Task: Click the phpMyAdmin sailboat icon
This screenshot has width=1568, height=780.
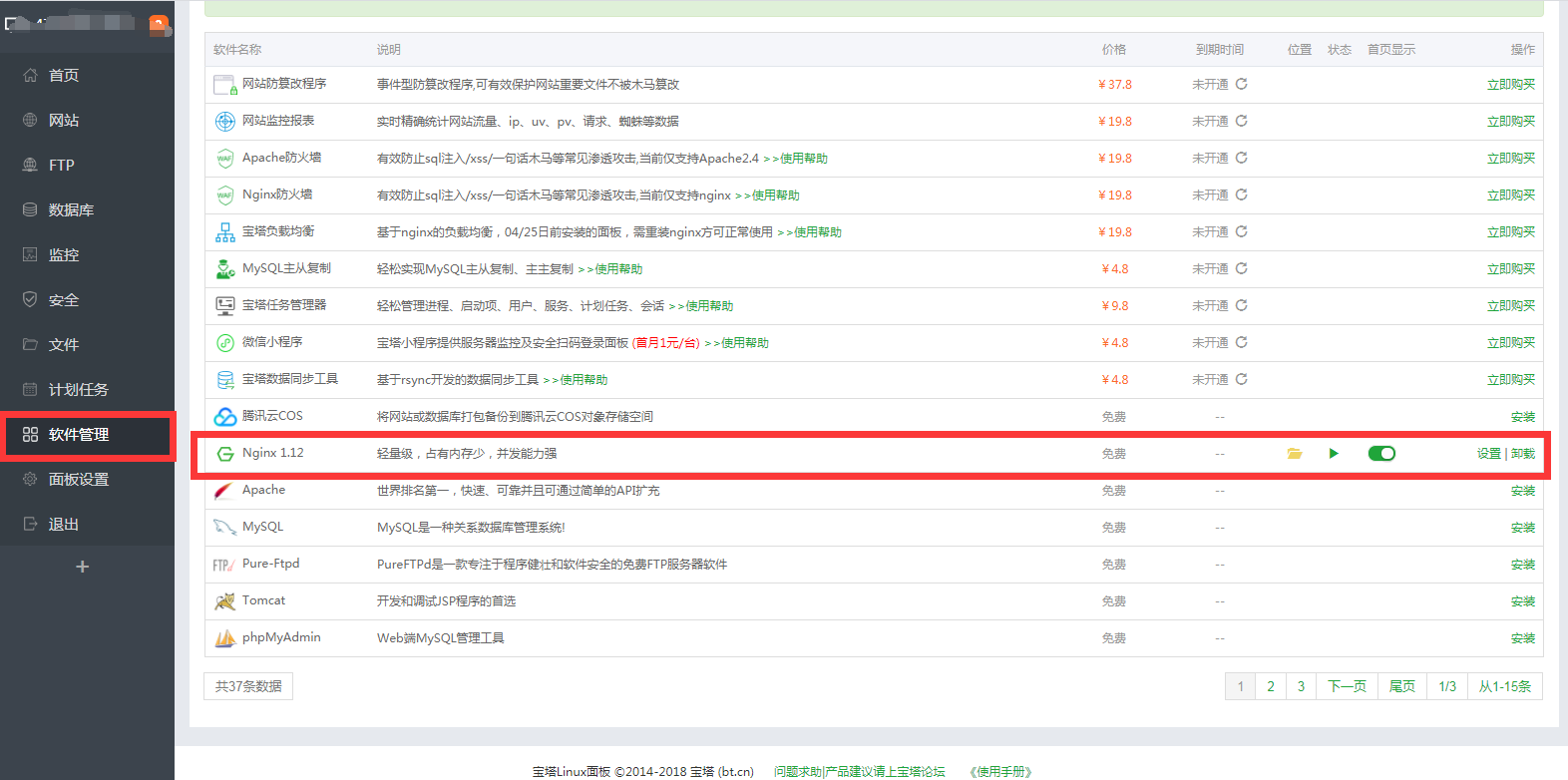Action: [x=225, y=638]
